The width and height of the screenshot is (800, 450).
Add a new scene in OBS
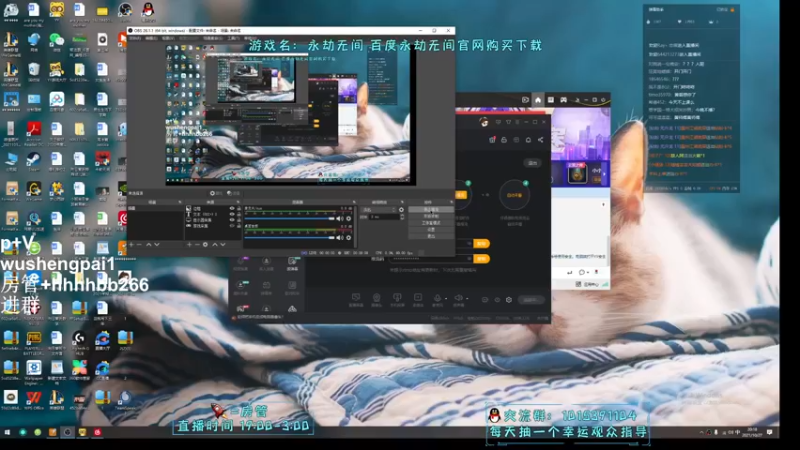(x=131, y=245)
